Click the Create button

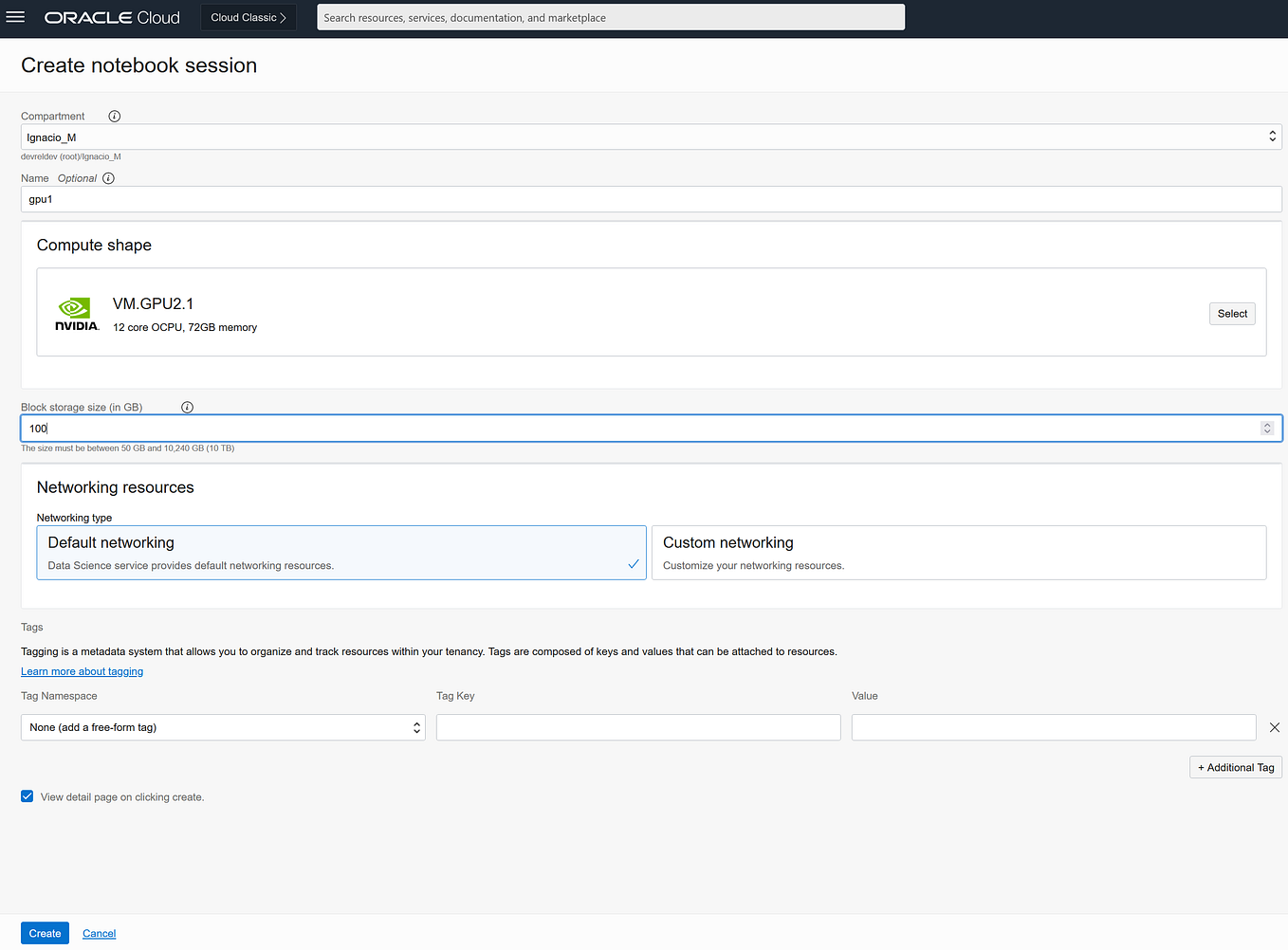(x=45, y=933)
